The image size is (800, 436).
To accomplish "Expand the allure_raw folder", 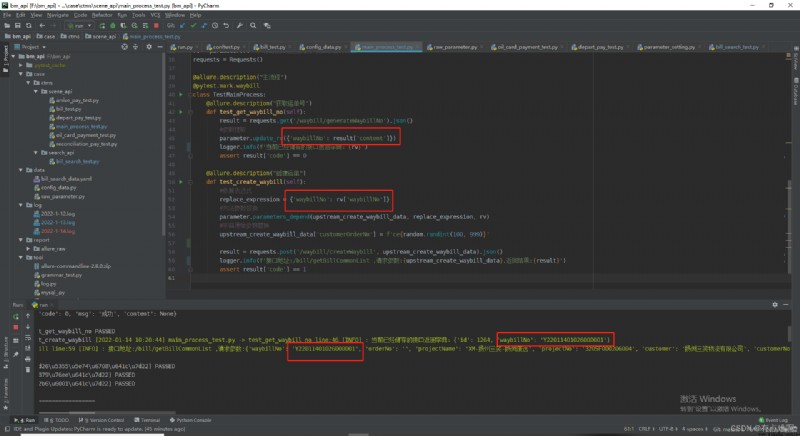I will [x=29, y=248].
